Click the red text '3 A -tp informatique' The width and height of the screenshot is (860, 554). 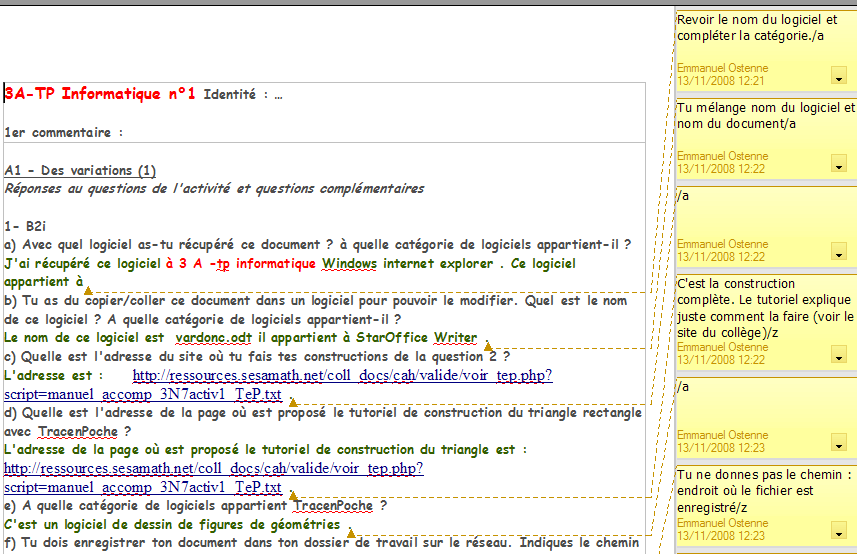pyautogui.click(x=247, y=264)
